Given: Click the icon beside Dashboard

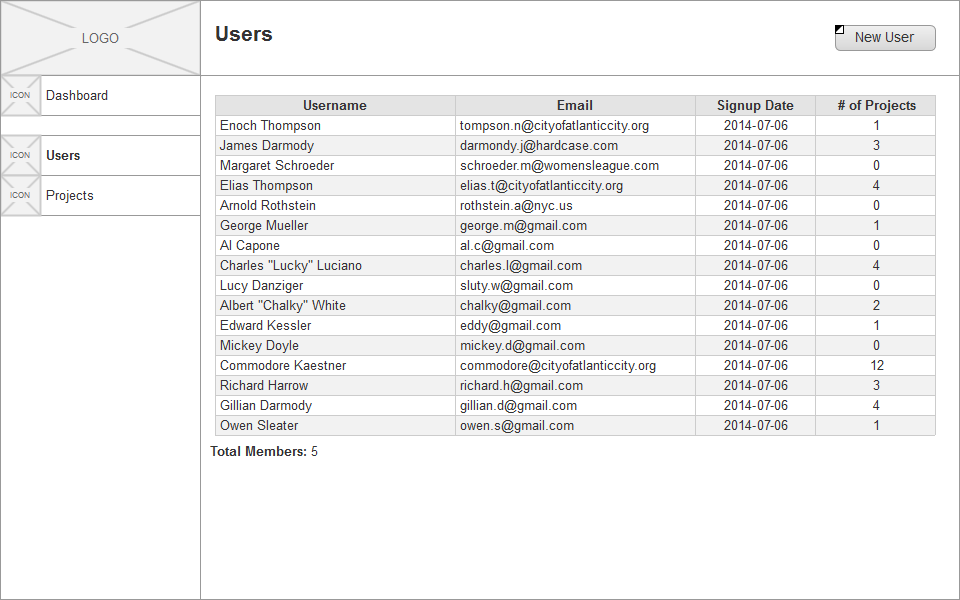Looking at the screenshot, I should (x=21, y=96).
